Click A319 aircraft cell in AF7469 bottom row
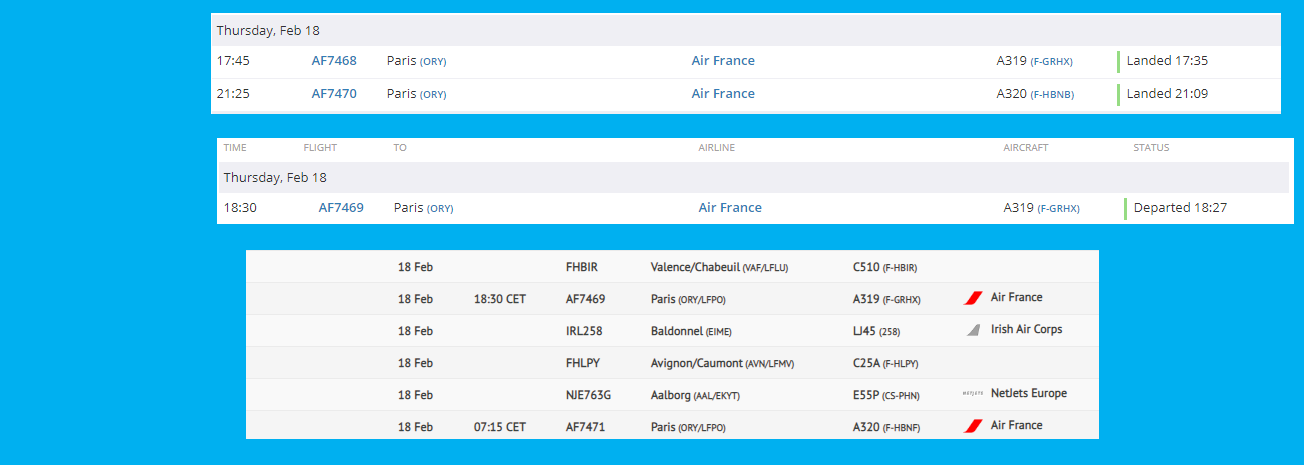 pyautogui.click(x=887, y=299)
